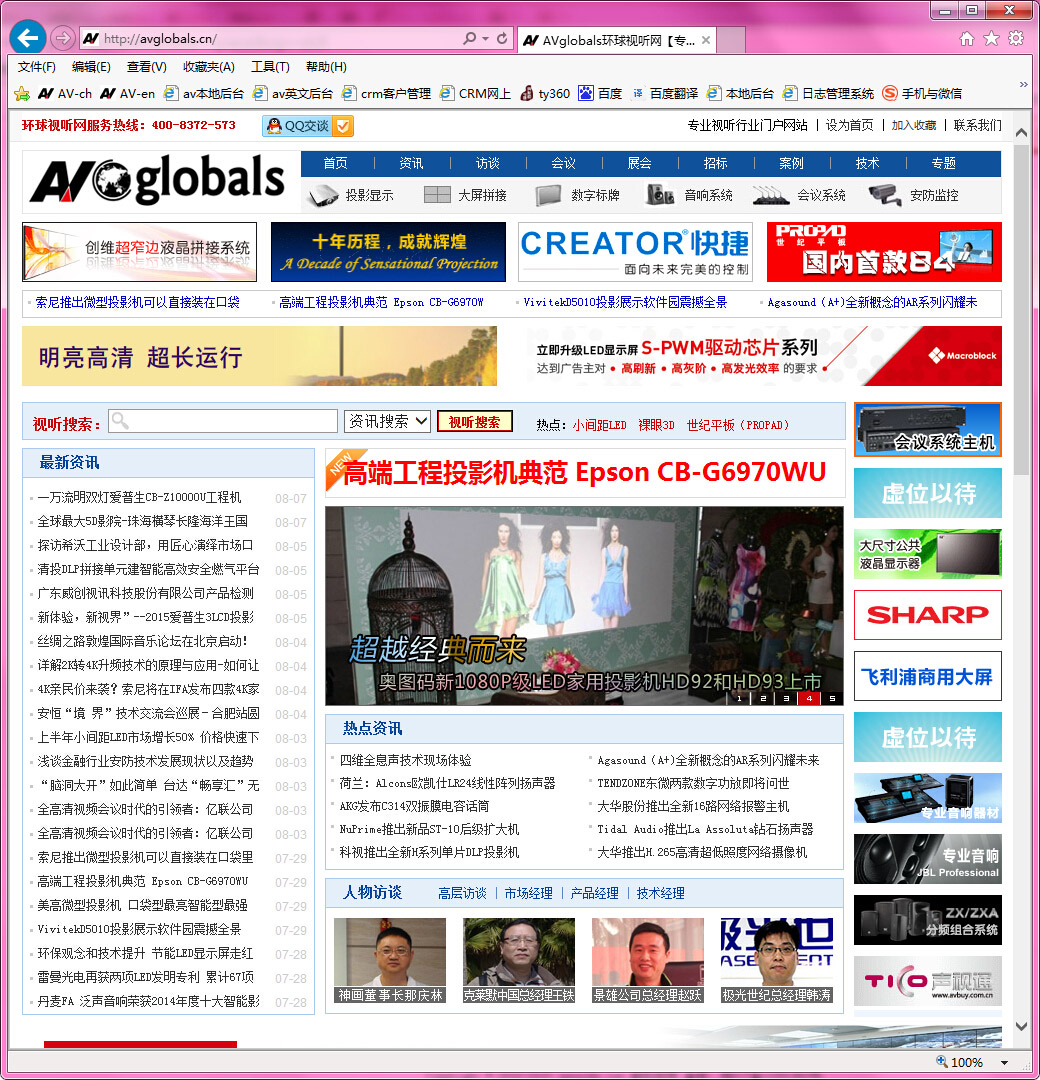Open the 编辑(E) menu
This screenshot has height=1080, width=1040.
pos(91,67)
